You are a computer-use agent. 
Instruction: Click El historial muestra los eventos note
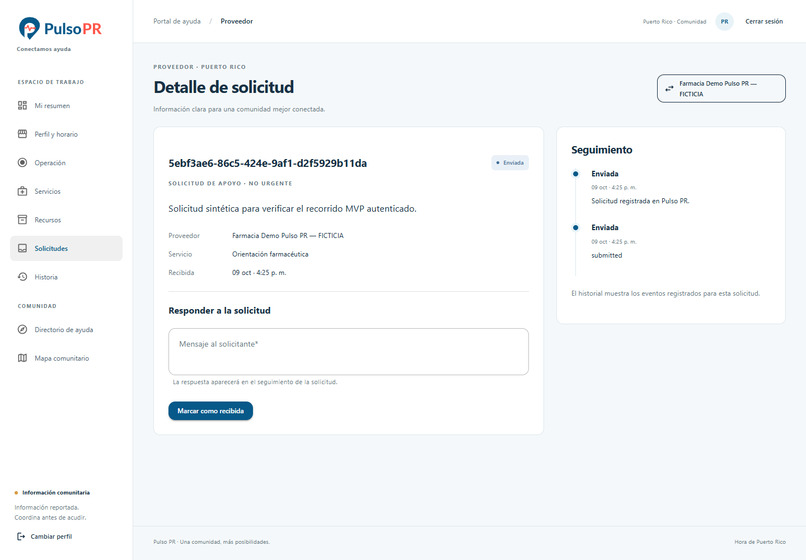point(666,294)
